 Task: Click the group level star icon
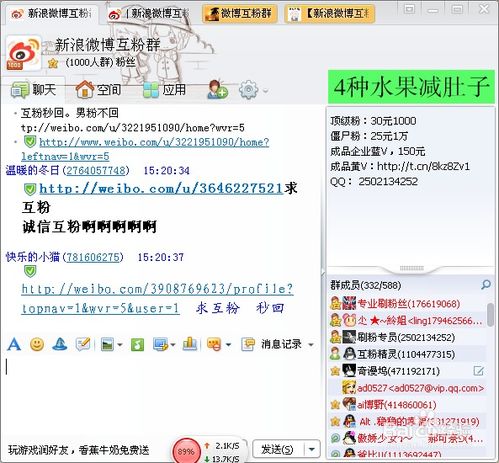coord(53,63)
